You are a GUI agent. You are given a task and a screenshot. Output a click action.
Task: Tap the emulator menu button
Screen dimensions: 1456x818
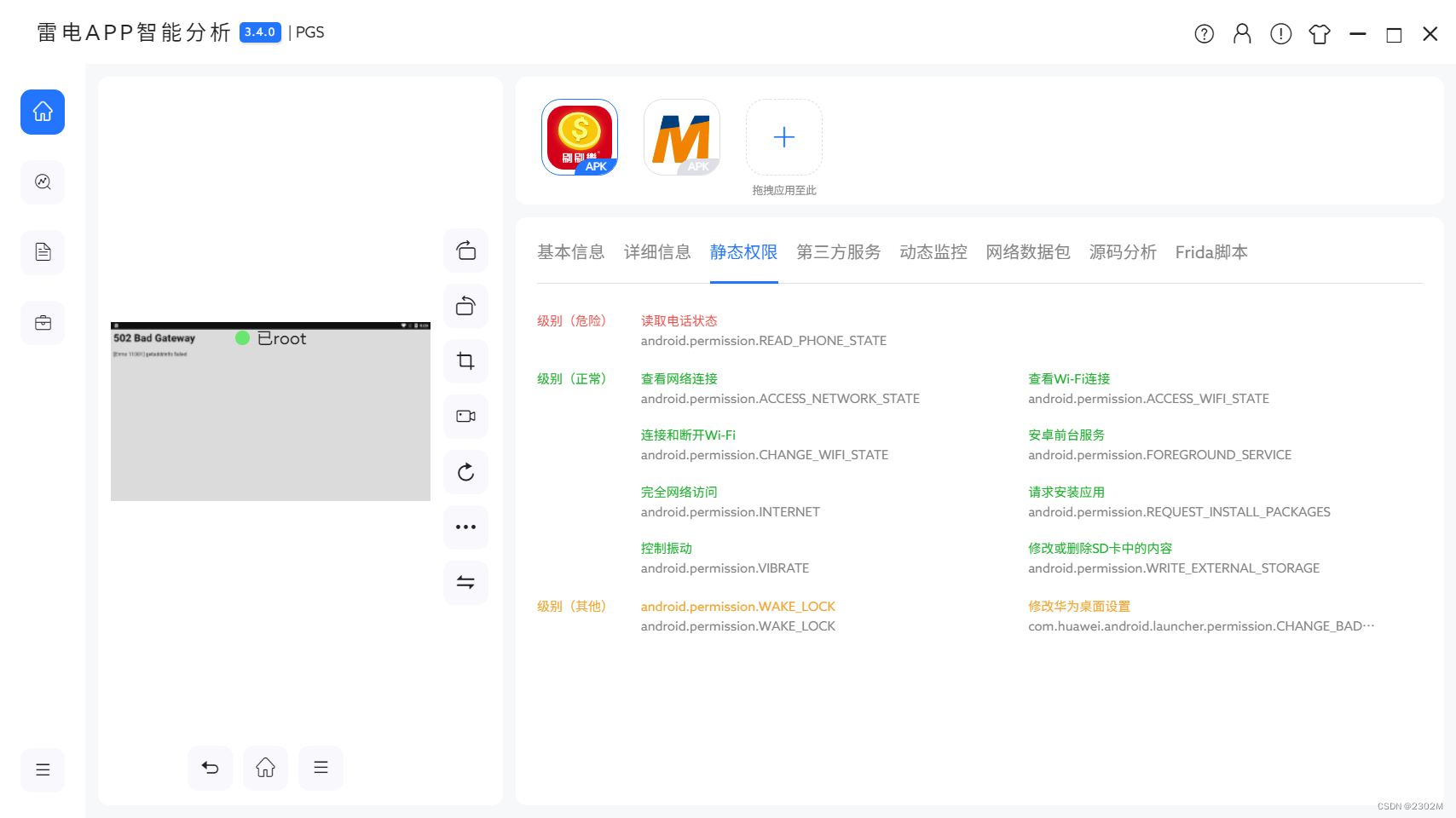[321, 768]
